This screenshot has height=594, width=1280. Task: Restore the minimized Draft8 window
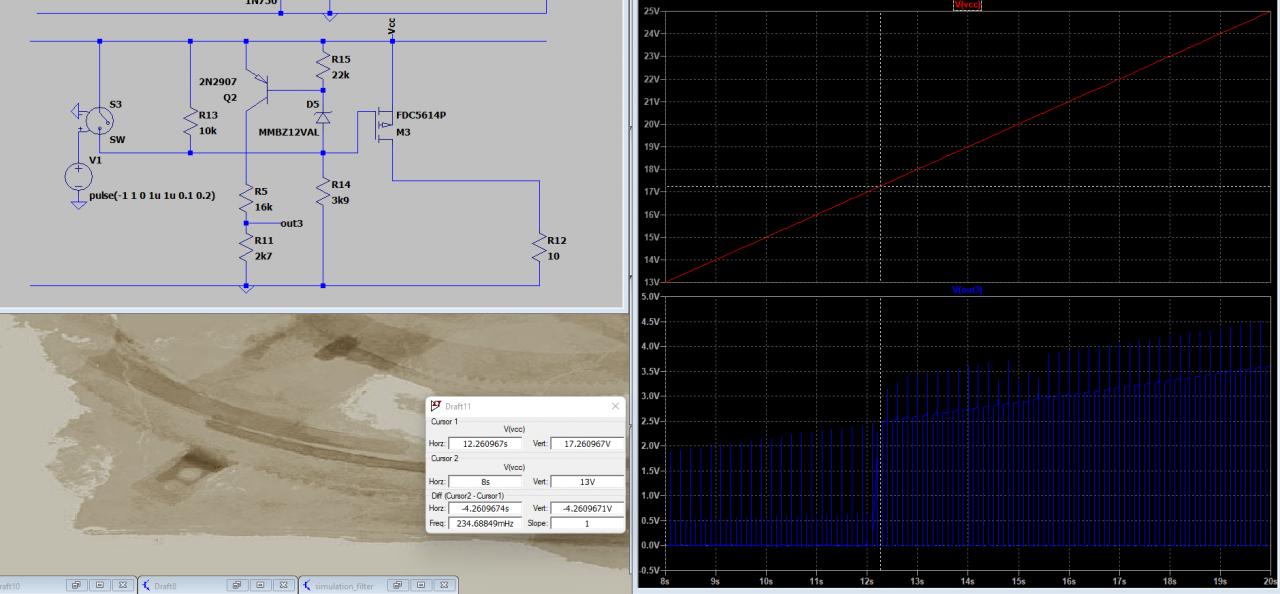(237, 586)
